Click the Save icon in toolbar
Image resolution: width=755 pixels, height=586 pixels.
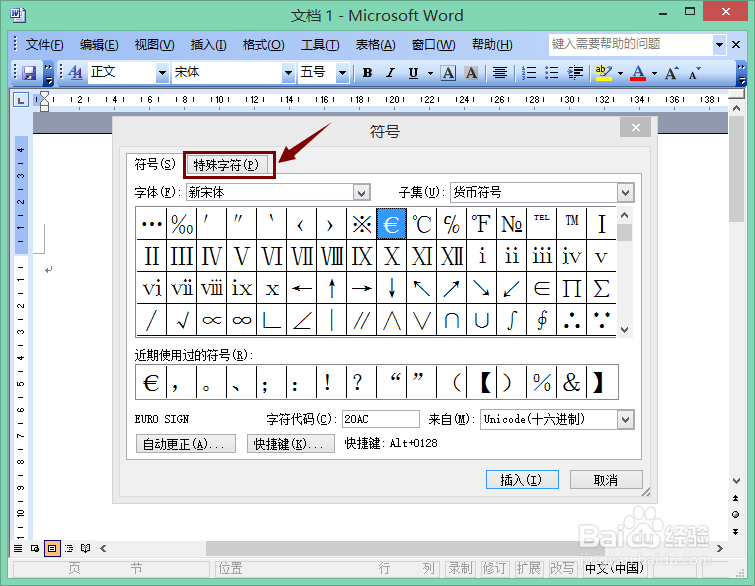(29, 73)
